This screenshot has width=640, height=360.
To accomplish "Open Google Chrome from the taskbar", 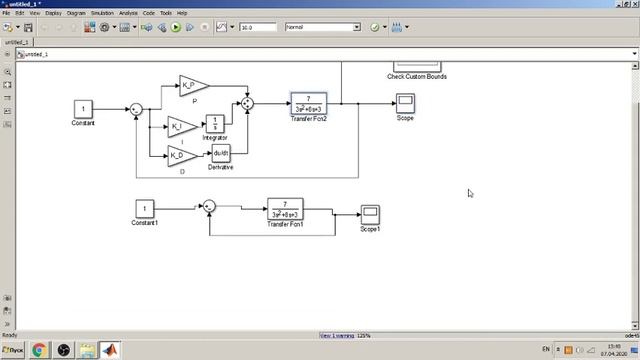I will 39,350.
